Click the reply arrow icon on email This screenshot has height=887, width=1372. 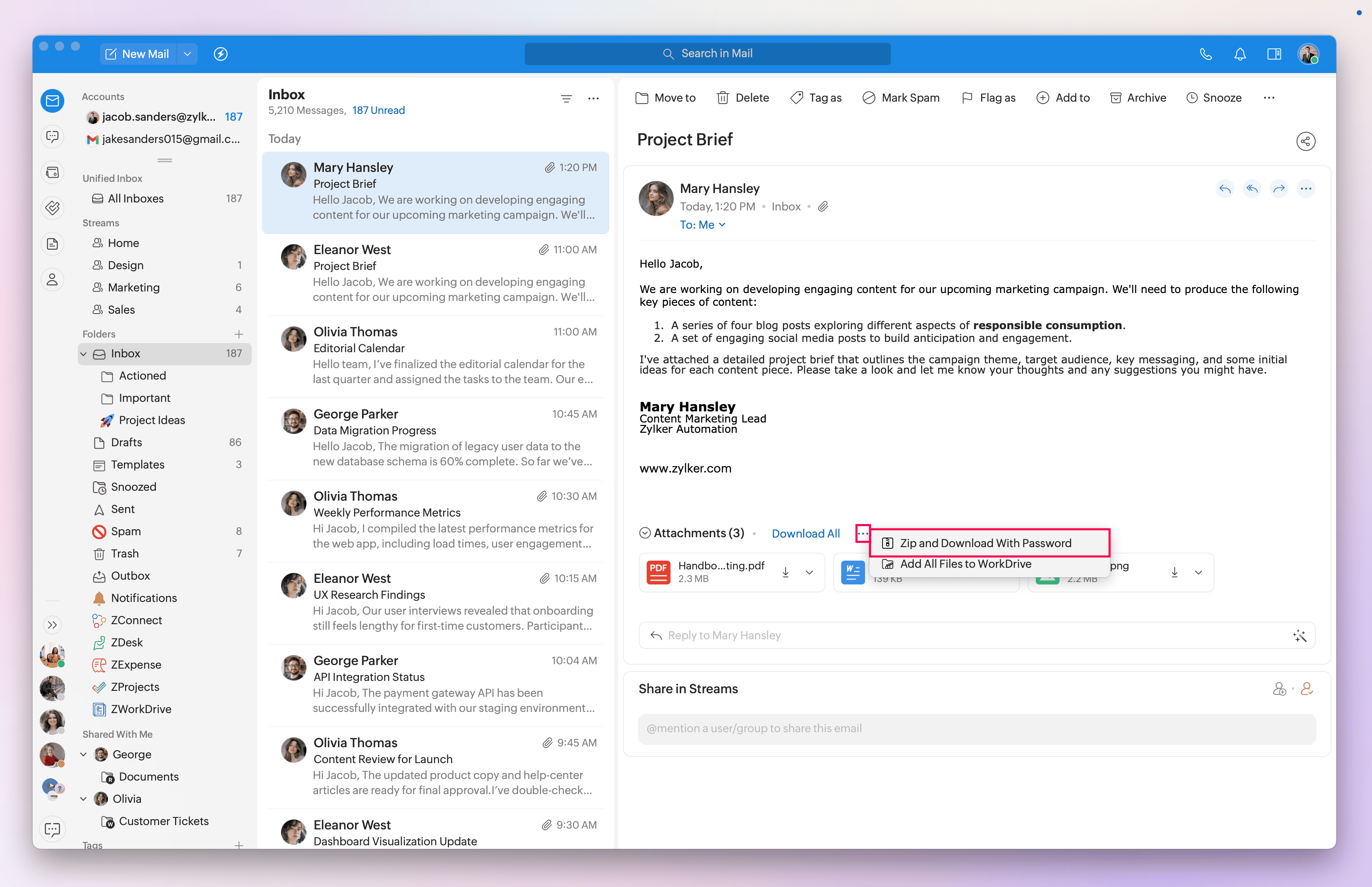[1225, 189]
